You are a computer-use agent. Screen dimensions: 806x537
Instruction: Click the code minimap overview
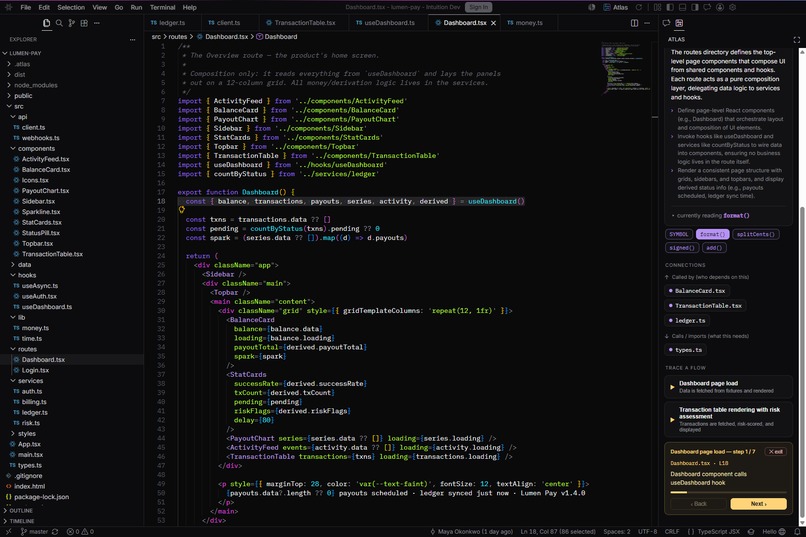626,68
